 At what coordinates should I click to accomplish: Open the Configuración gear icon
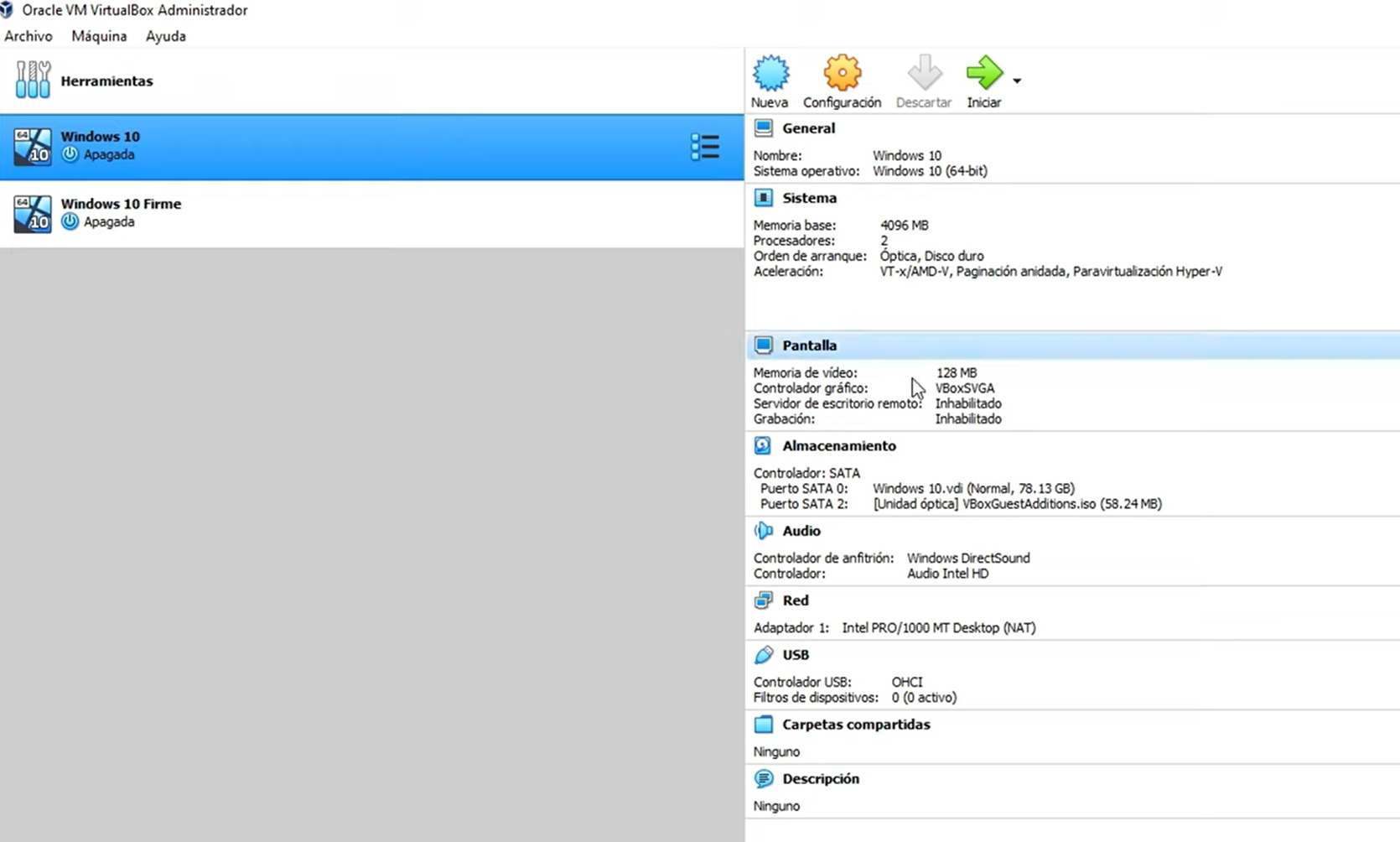coord(842,74)
